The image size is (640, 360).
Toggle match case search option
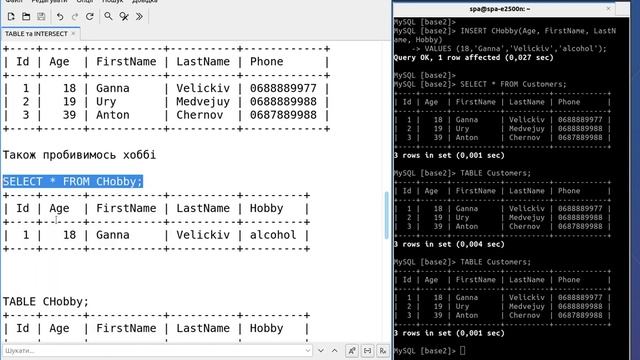click(352, 351)
